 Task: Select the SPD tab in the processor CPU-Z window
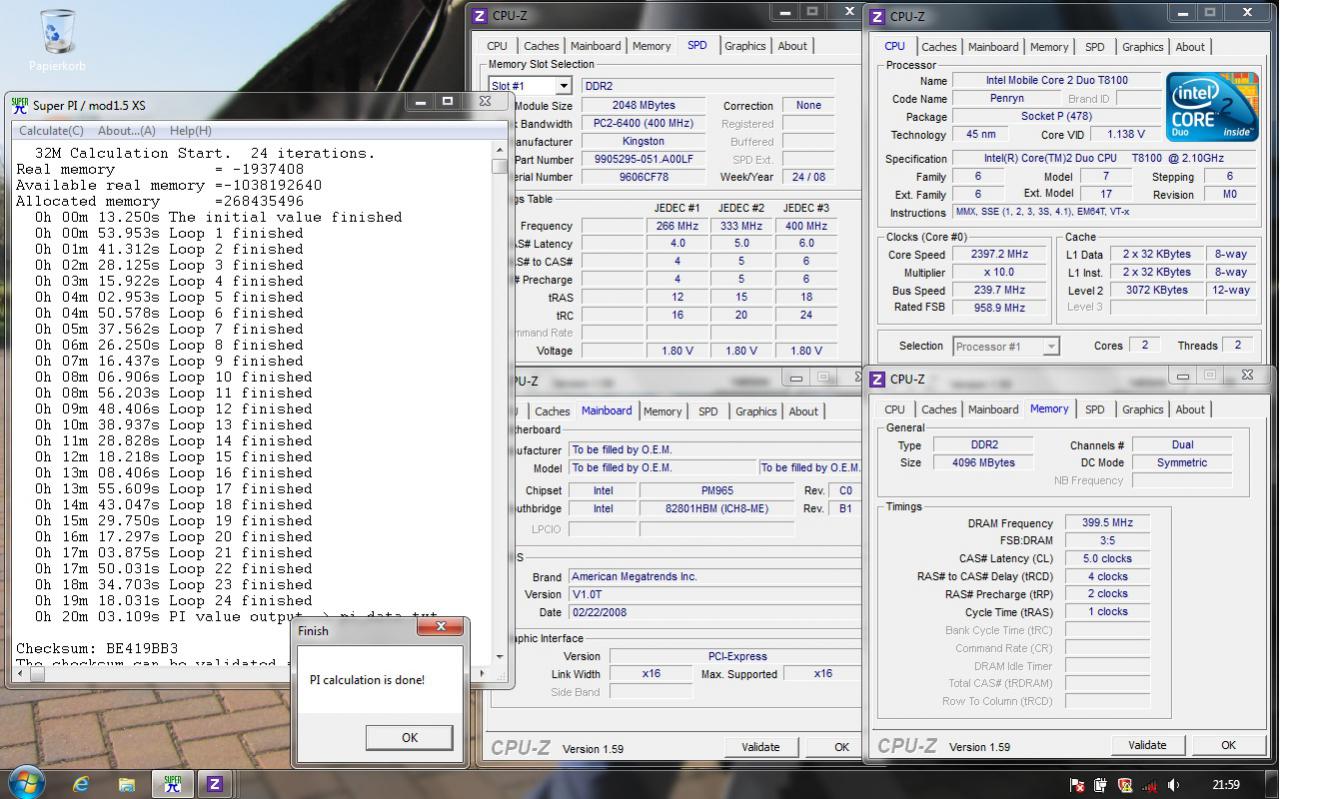(x=1095, y=47)
